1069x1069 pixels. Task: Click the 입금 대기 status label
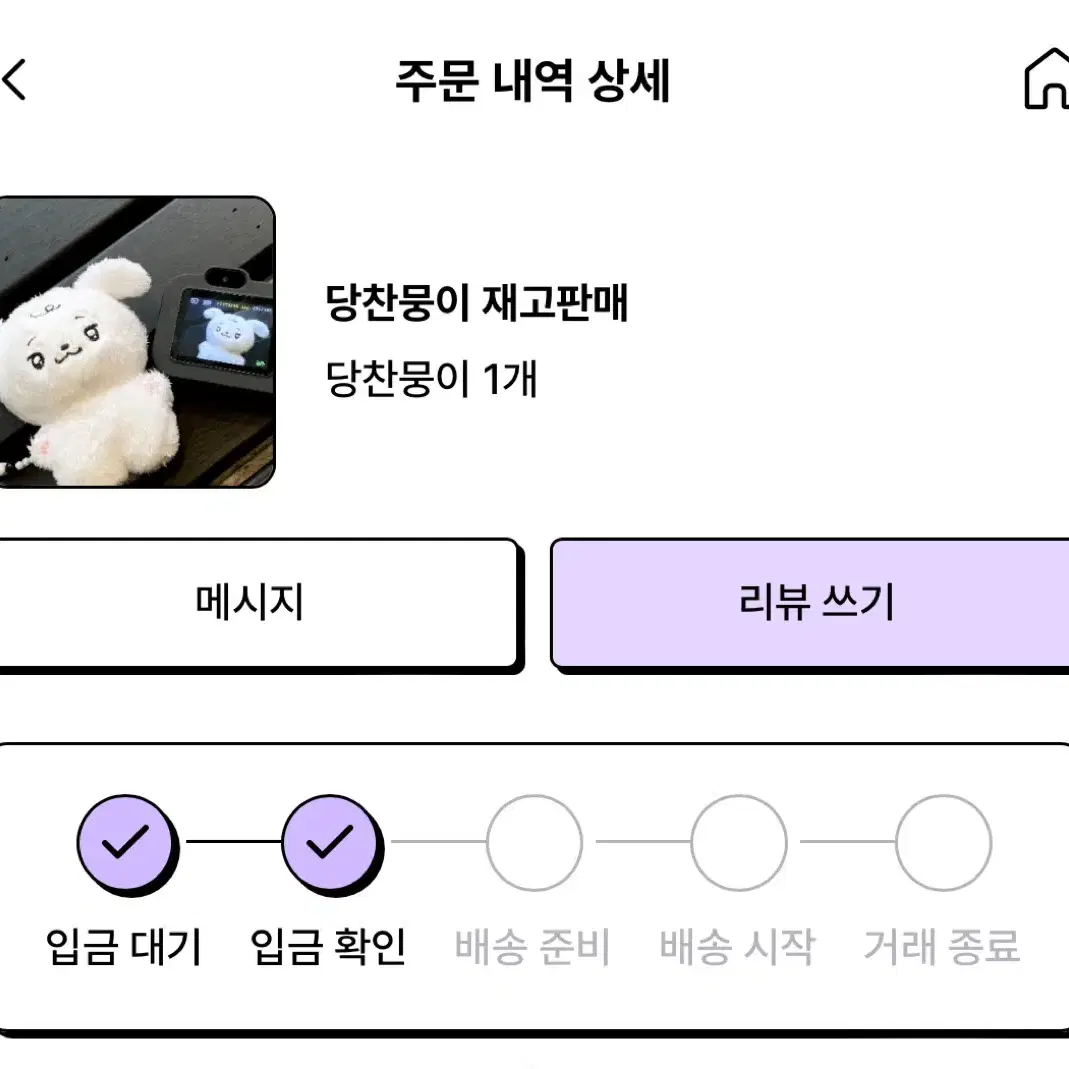click(124, 947)
